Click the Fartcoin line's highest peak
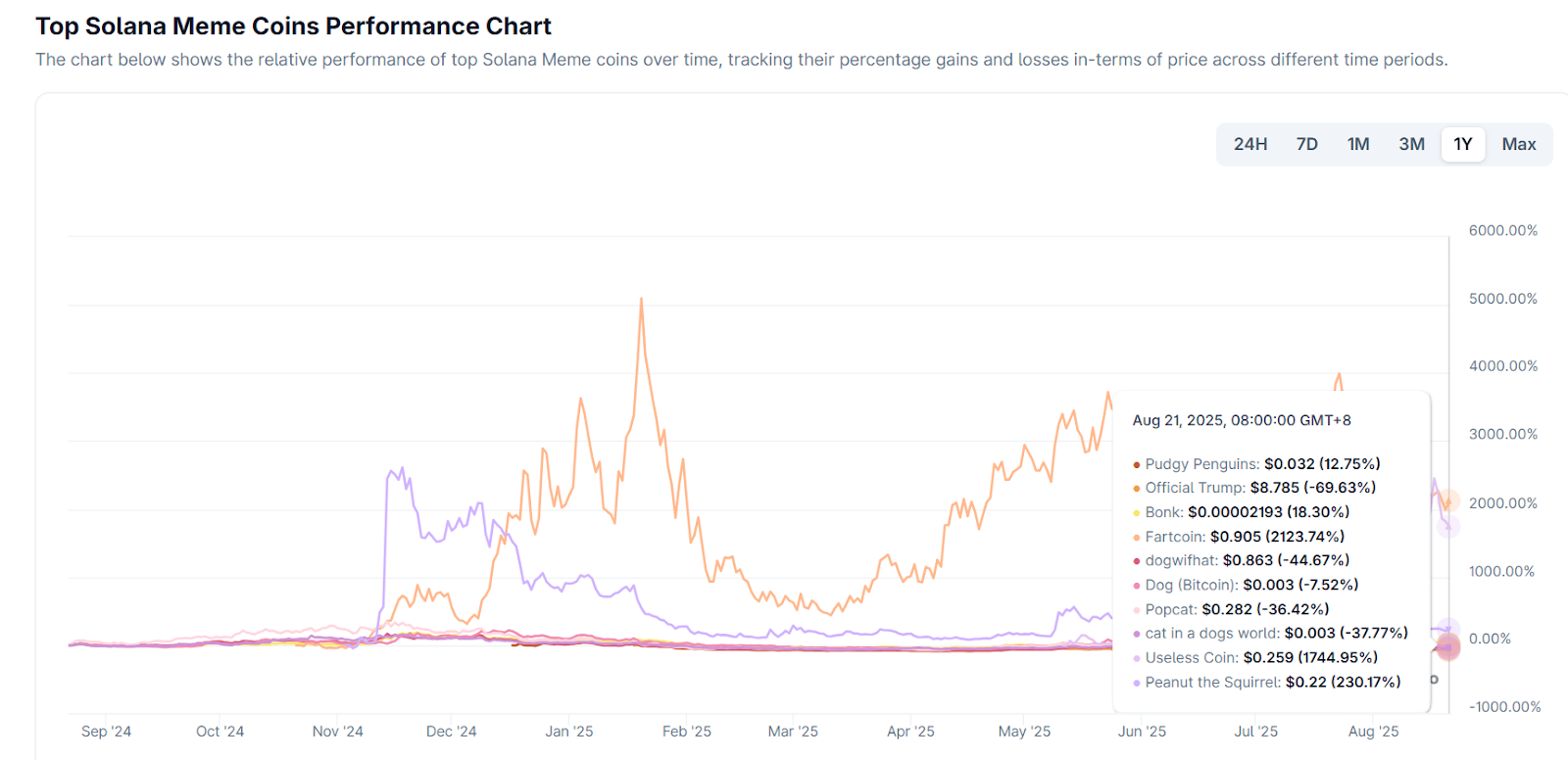1568x760 pixels. [641, 300]
